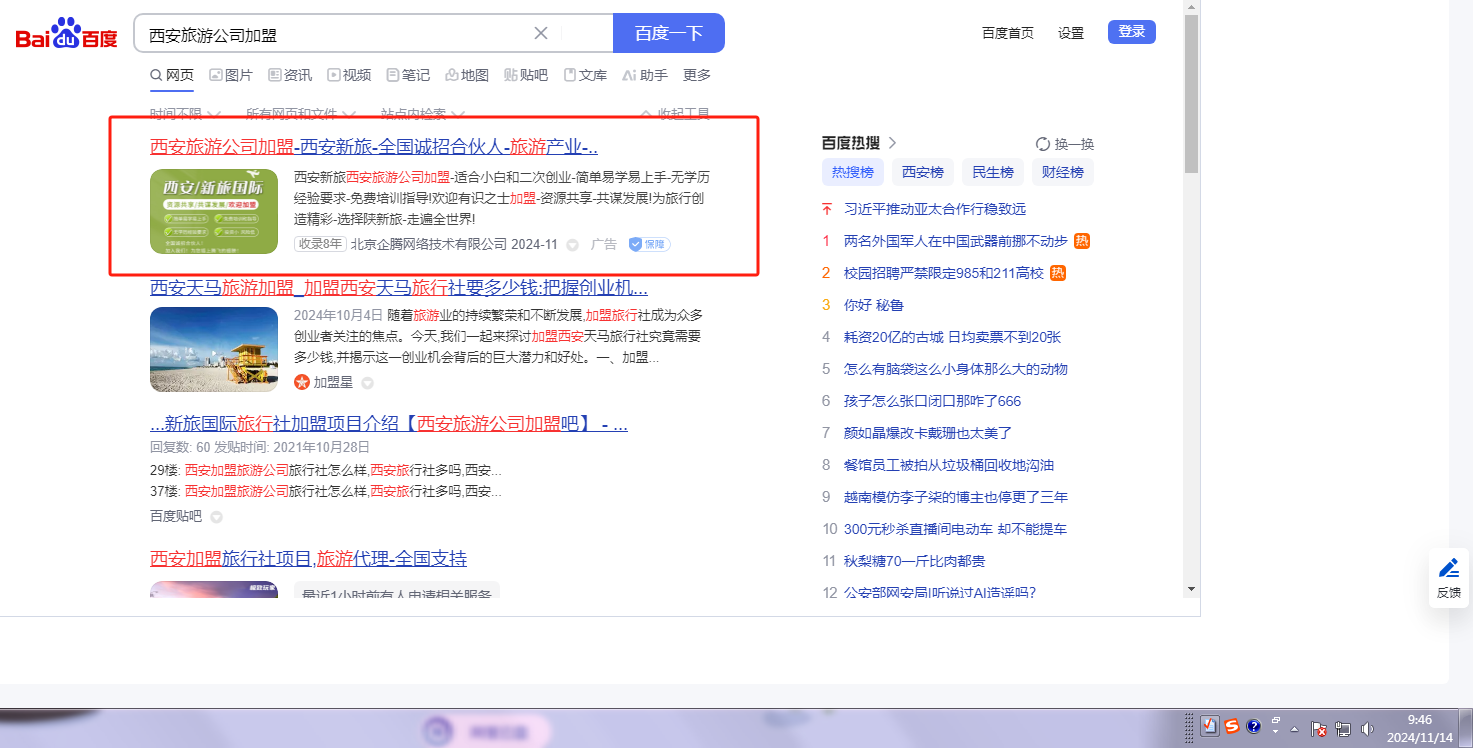
Task: Click the 保障 shield badge on first result
Action: [649, 244]
